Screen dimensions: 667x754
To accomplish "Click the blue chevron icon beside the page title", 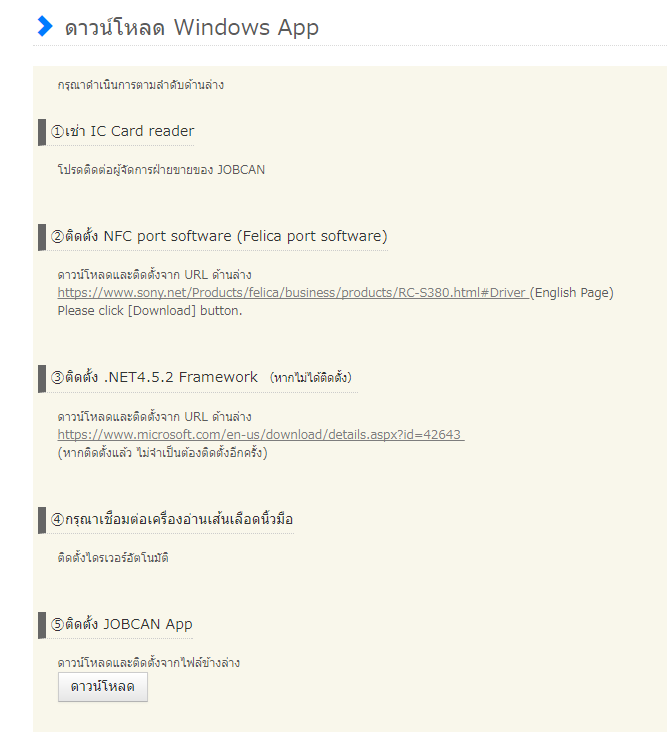I will [x=45, y=27].
